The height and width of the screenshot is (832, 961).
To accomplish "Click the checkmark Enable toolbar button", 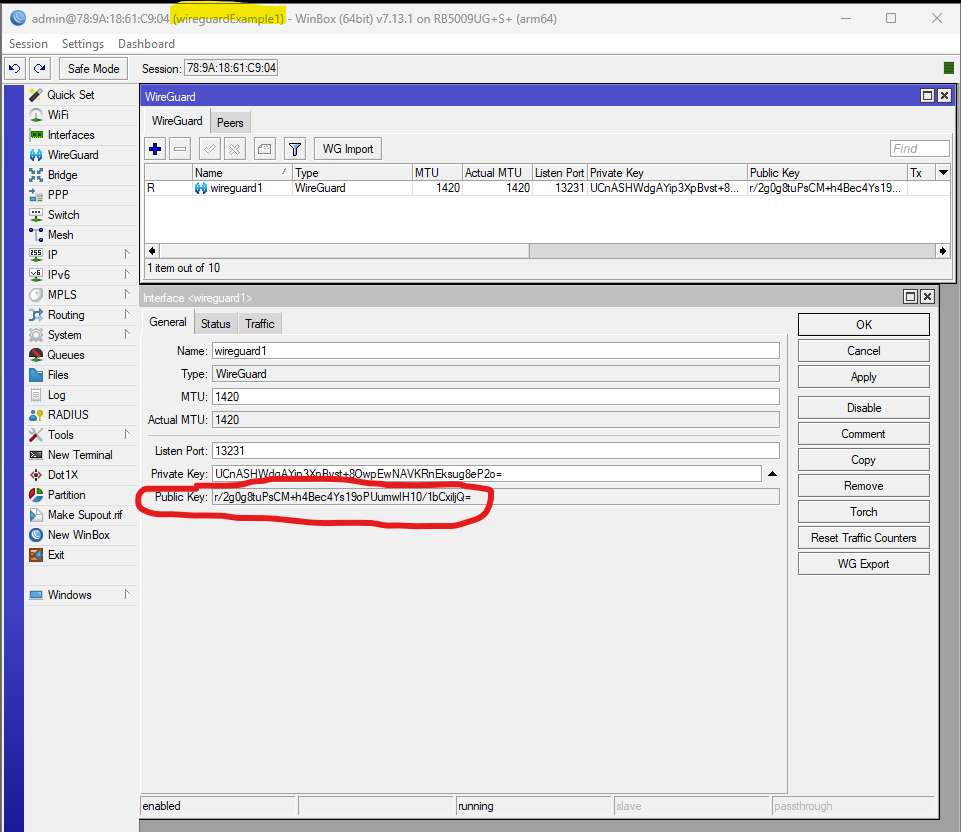I will [210, 149].
